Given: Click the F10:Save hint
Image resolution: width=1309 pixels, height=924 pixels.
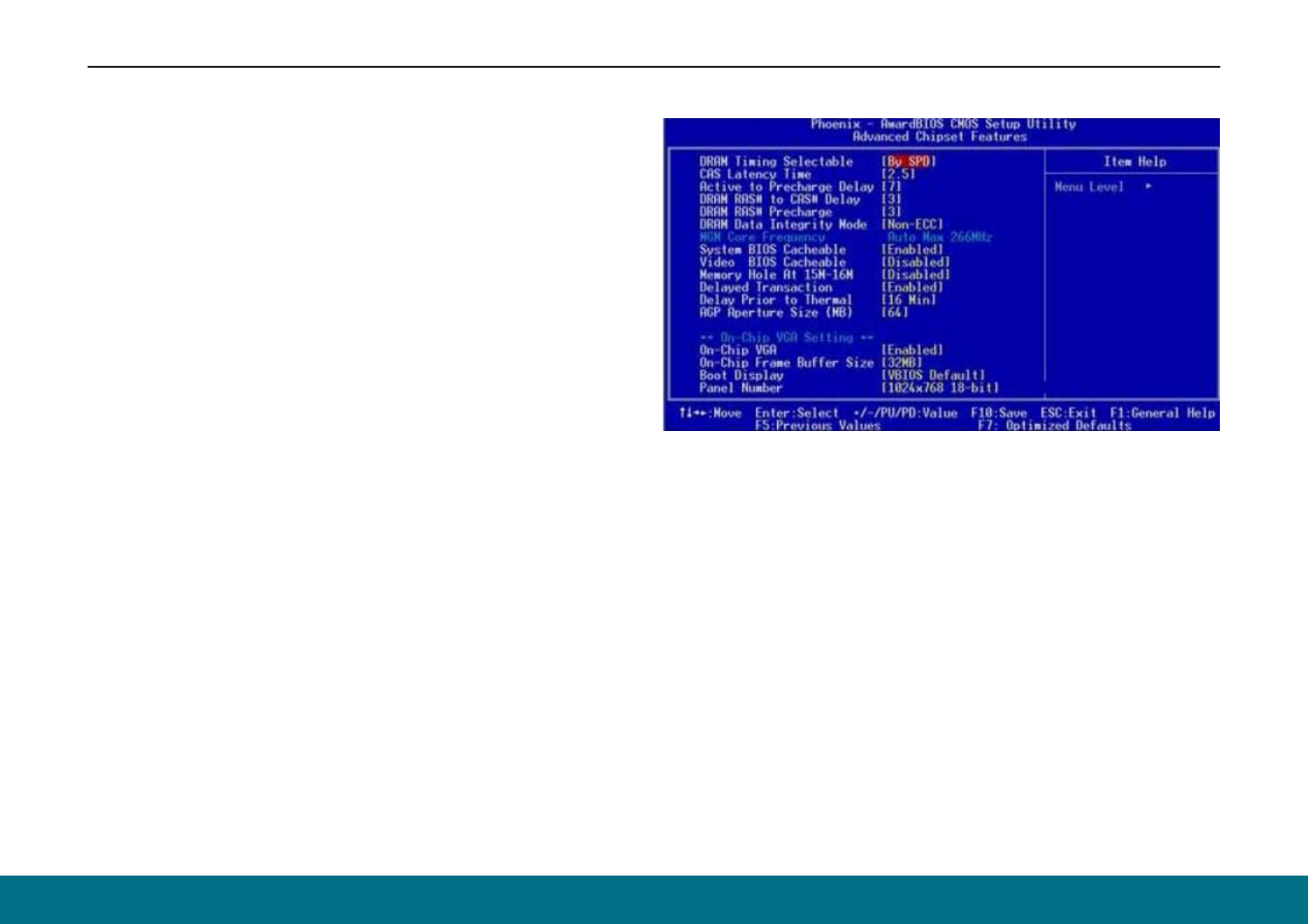Looking at the screenshot, I should [999, 414].
